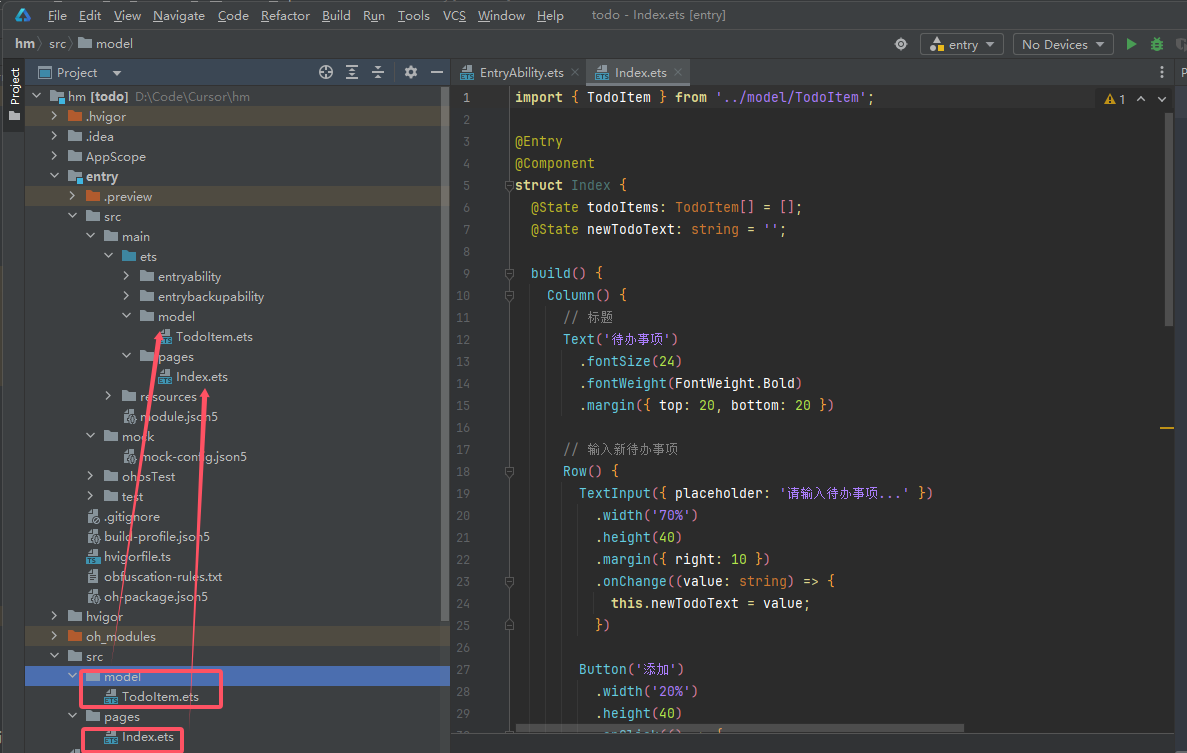Viewport: 1187px width, 753px height.
Task: Click the Debug bug icon
Action: 1157,44
